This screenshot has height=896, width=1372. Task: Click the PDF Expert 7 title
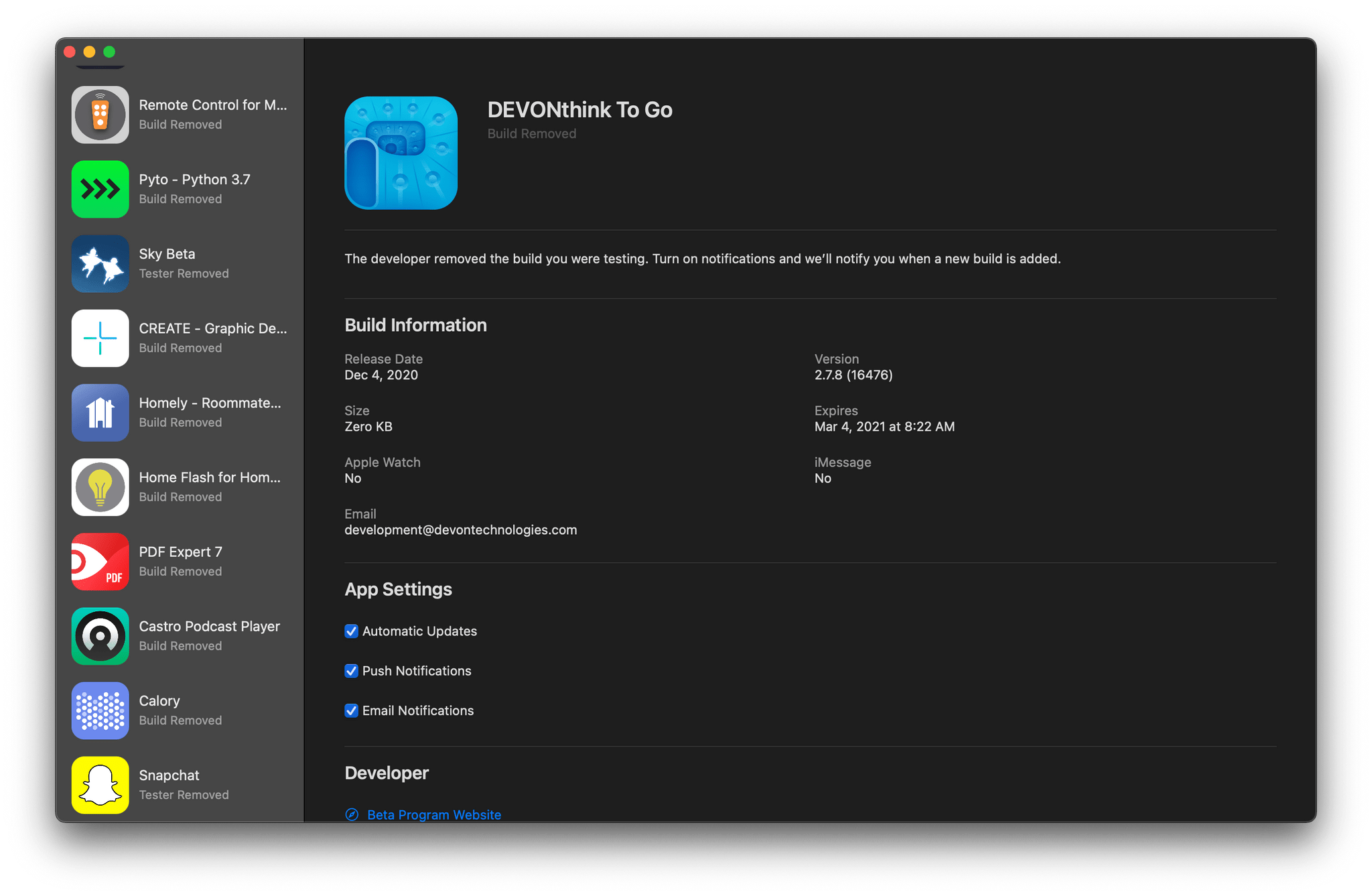180,552
